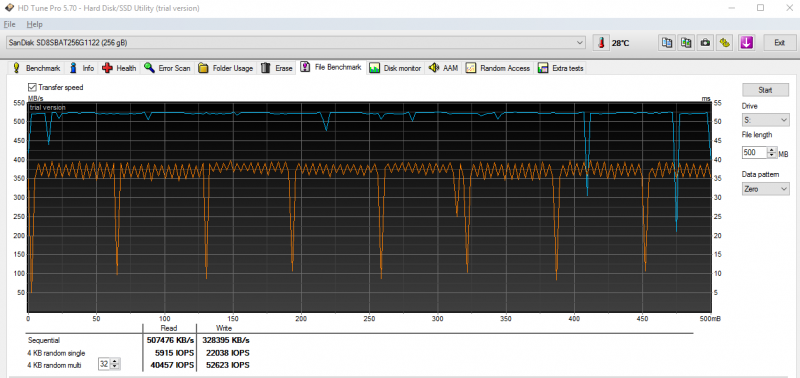Click the File length 500 input field
The image size is (800, 378).
coord(755,153)
